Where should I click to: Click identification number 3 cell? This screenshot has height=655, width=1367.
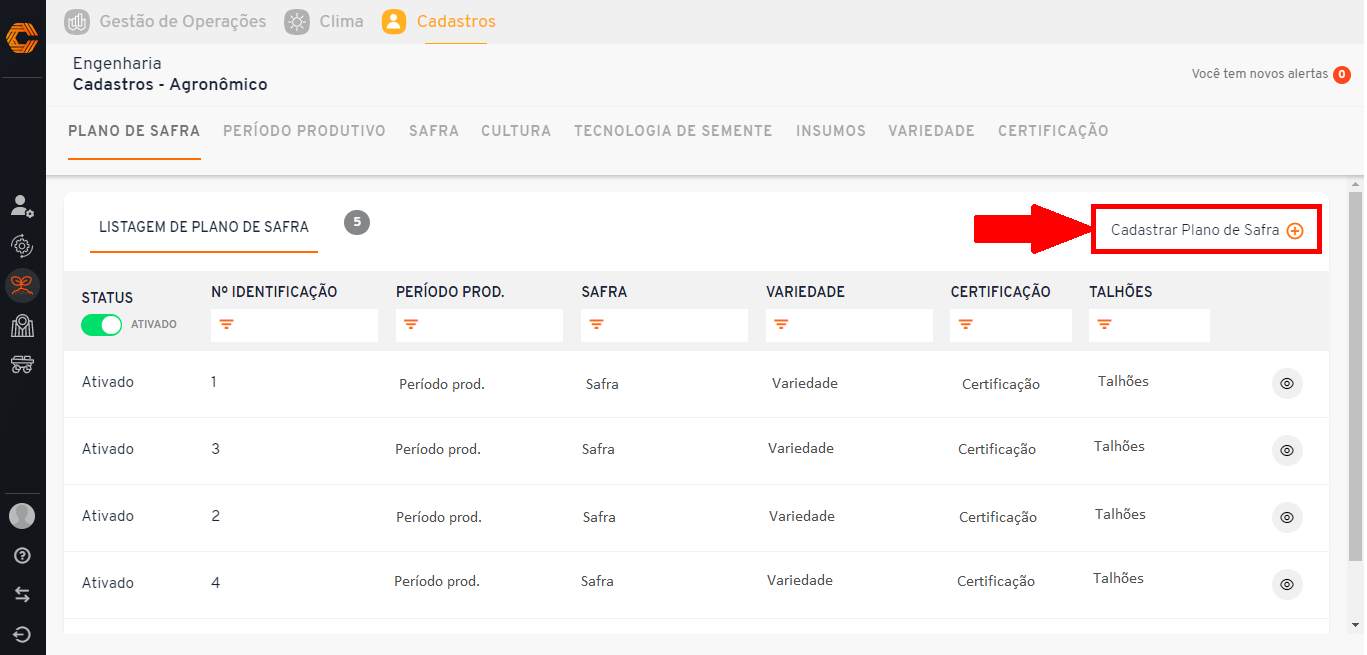[x=216, y=449]
